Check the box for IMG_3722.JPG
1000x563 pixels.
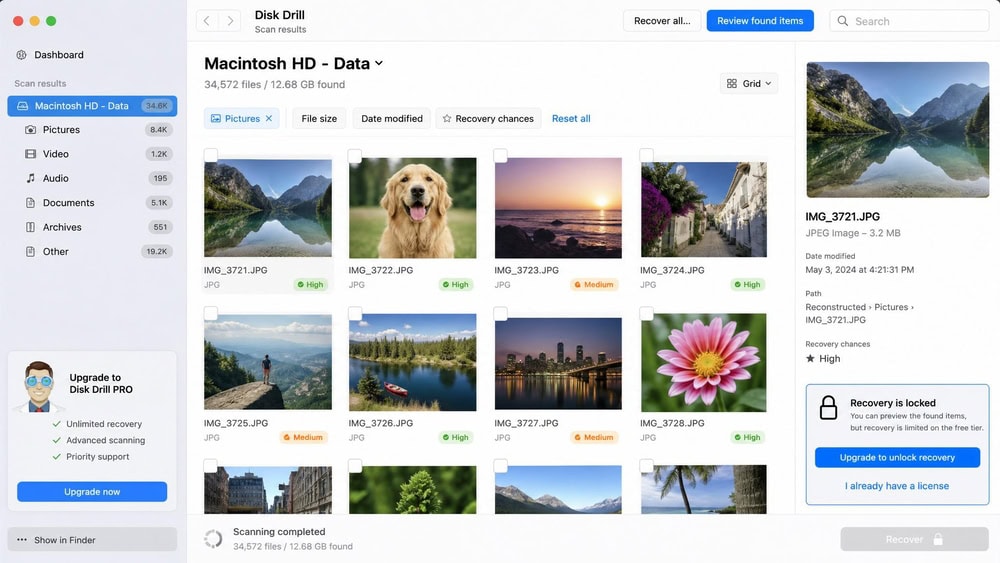(355, 155)
